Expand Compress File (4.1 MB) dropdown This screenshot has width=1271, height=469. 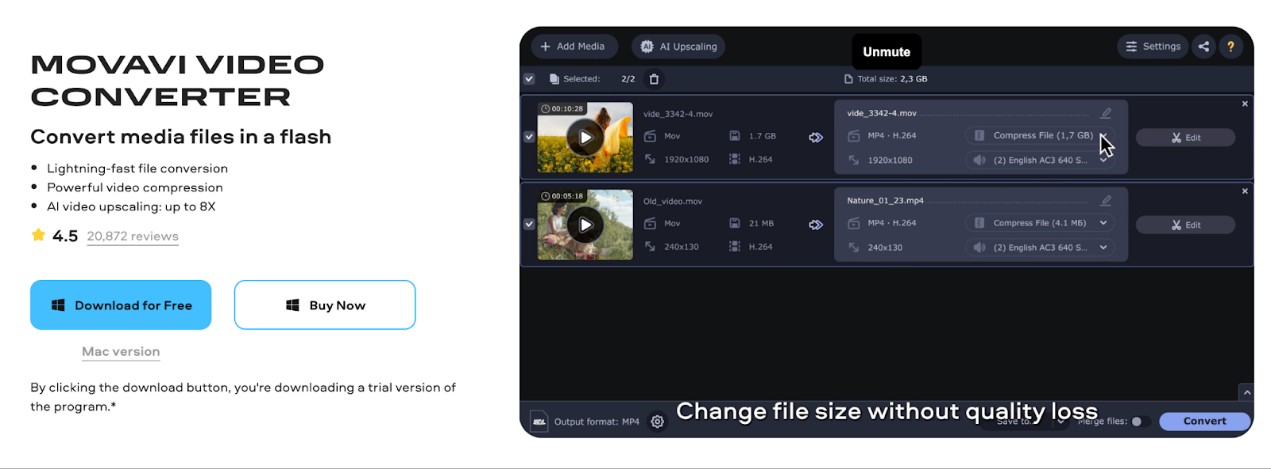coord(1104,223)
